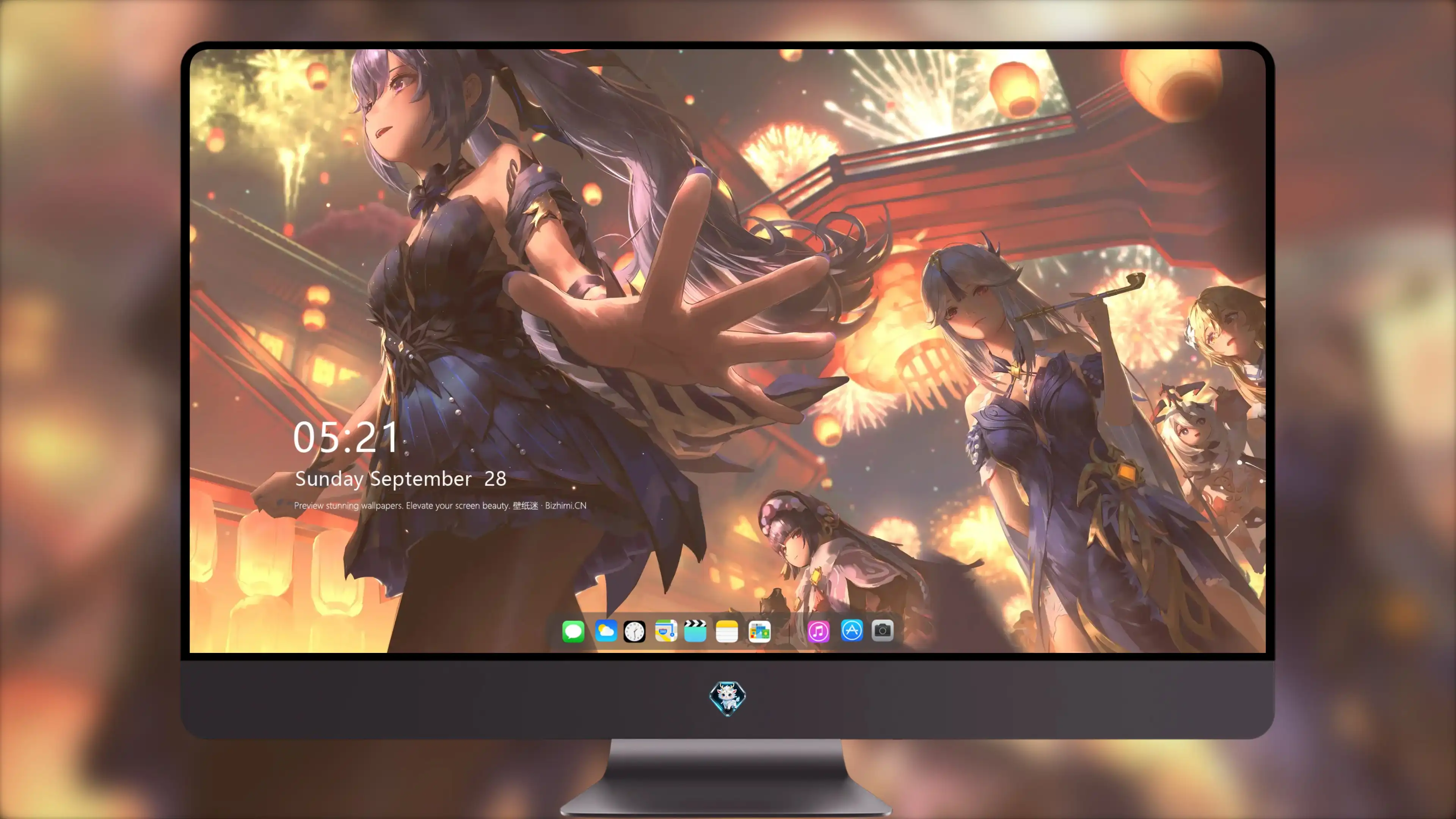Open the Clock app in the dock
Viewport: 1456px width, 819px height.
tap(634, 631)
